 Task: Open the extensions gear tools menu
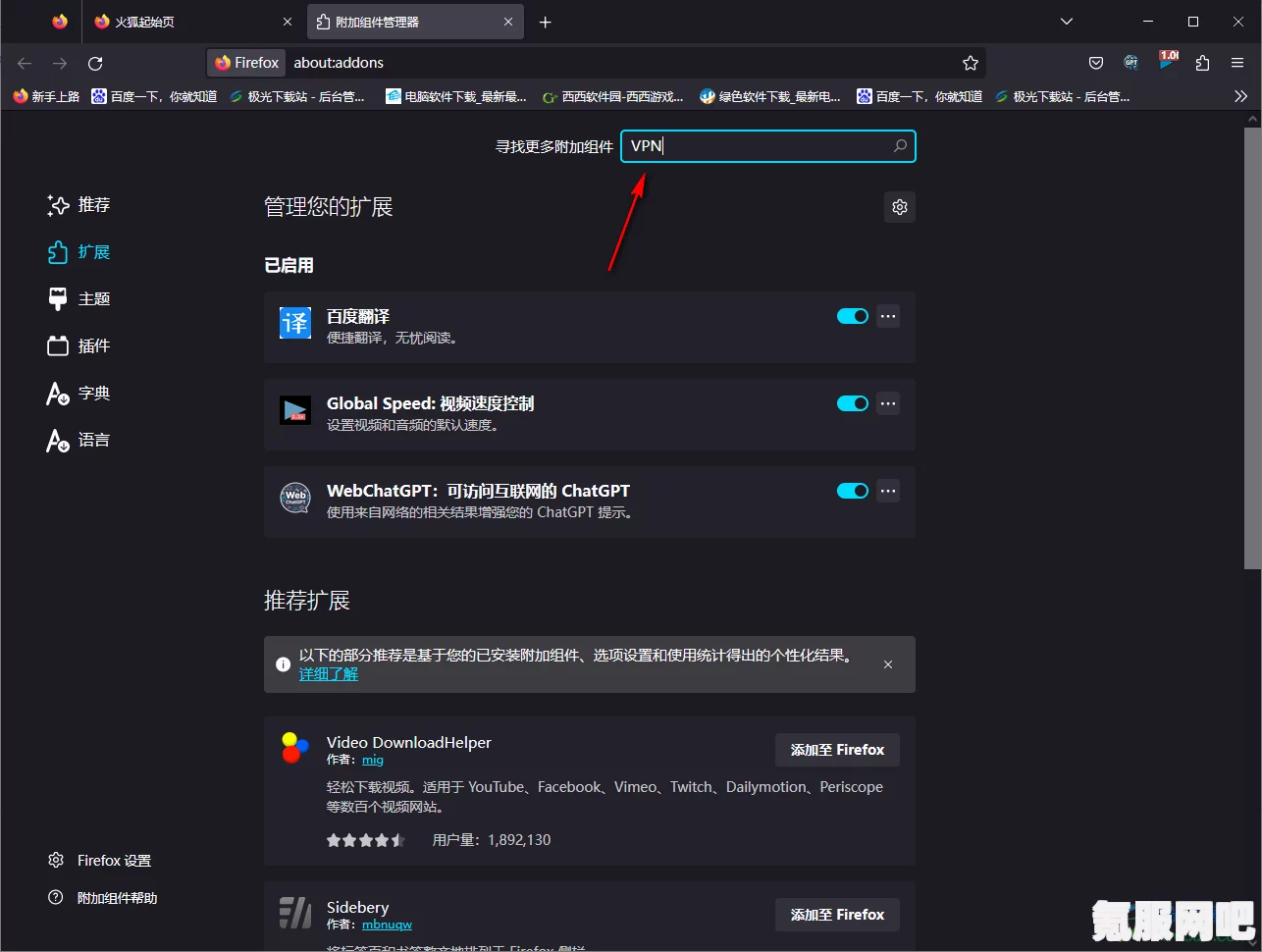[x=900, y=207]
